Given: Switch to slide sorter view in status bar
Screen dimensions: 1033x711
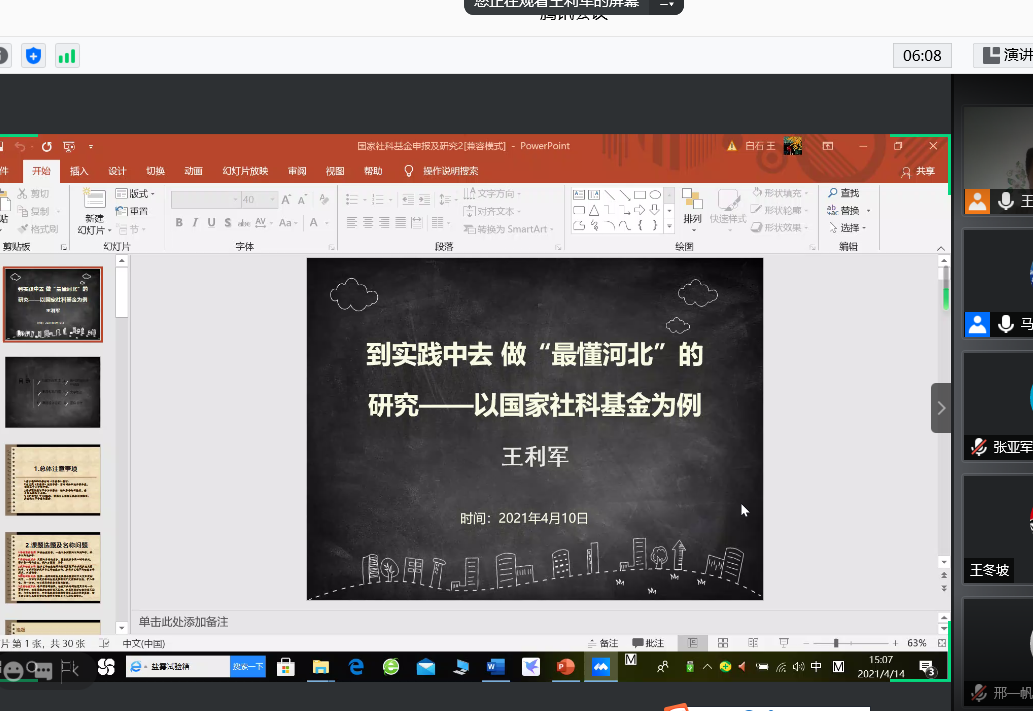Looking at the screenshot, I should click(722, 643).
